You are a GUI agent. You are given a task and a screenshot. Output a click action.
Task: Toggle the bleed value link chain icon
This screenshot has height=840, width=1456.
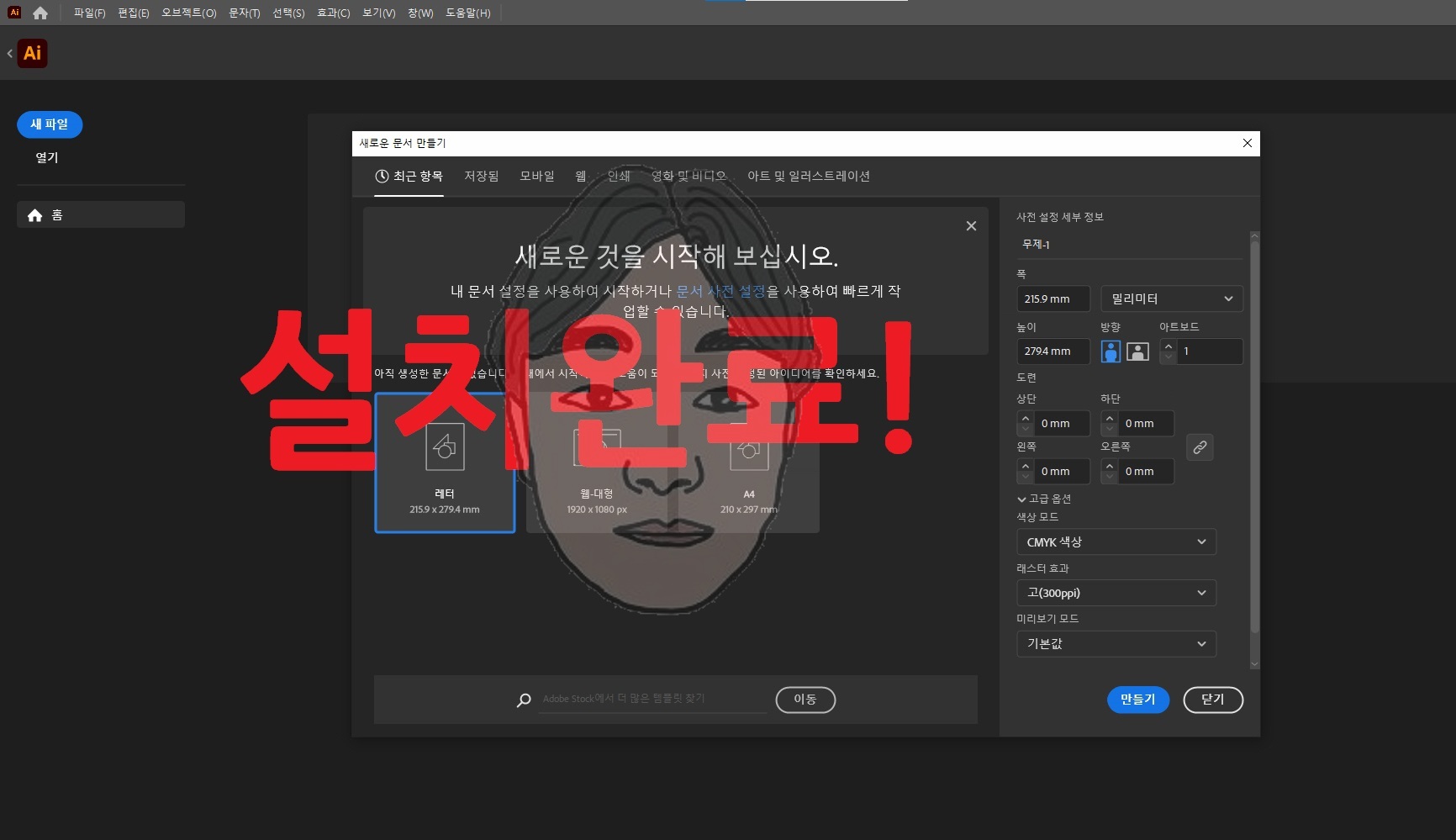[x=1200, y=447]
